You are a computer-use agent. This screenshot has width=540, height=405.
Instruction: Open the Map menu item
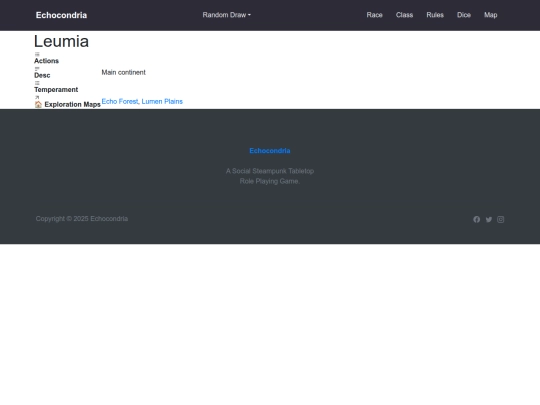490,15
